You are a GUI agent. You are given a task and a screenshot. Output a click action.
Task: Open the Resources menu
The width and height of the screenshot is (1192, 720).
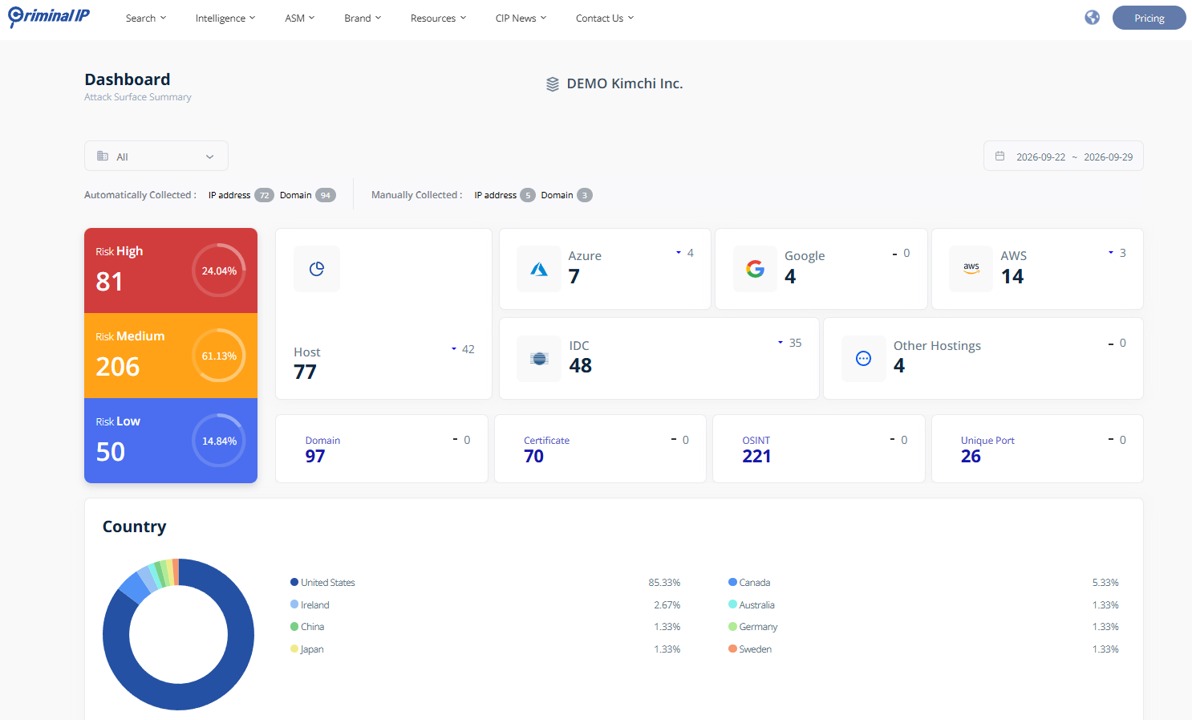(438, 17)
